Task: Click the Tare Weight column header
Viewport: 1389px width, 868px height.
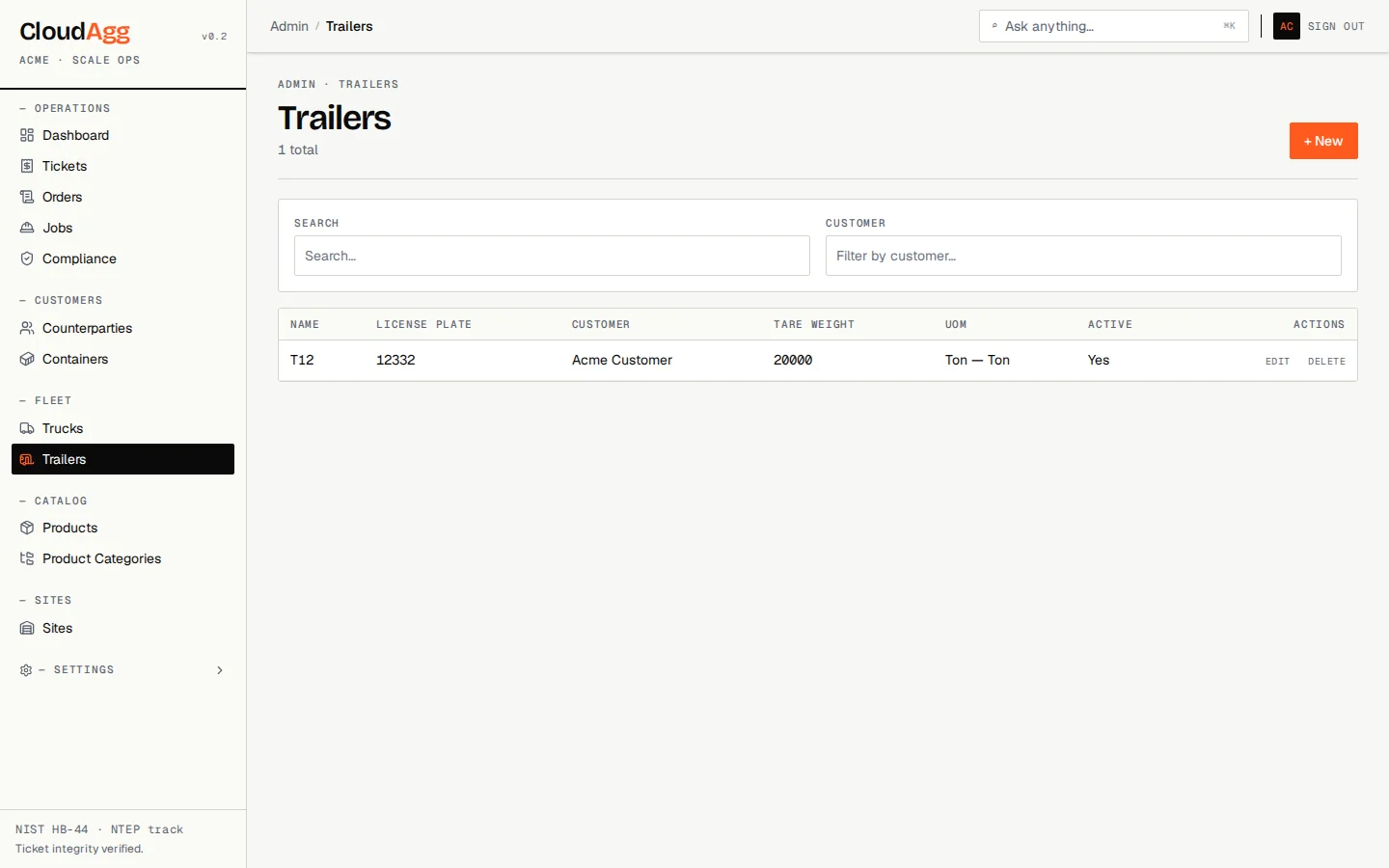Action: [814, 324]
